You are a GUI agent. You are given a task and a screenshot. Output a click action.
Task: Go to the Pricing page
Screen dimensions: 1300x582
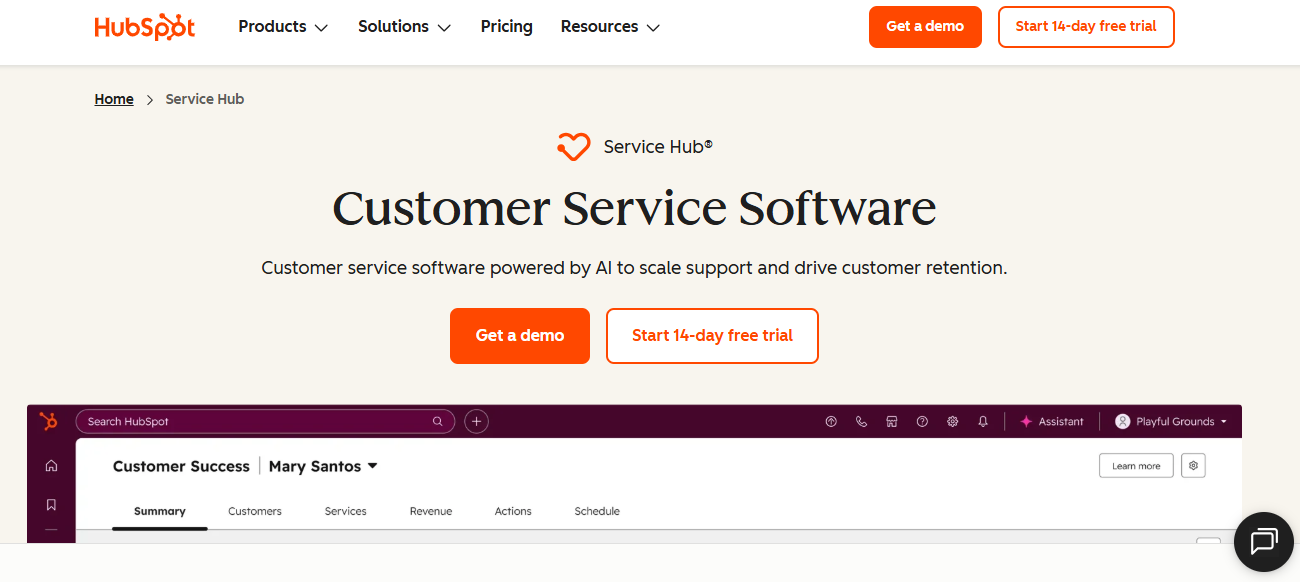click(506, 27)
